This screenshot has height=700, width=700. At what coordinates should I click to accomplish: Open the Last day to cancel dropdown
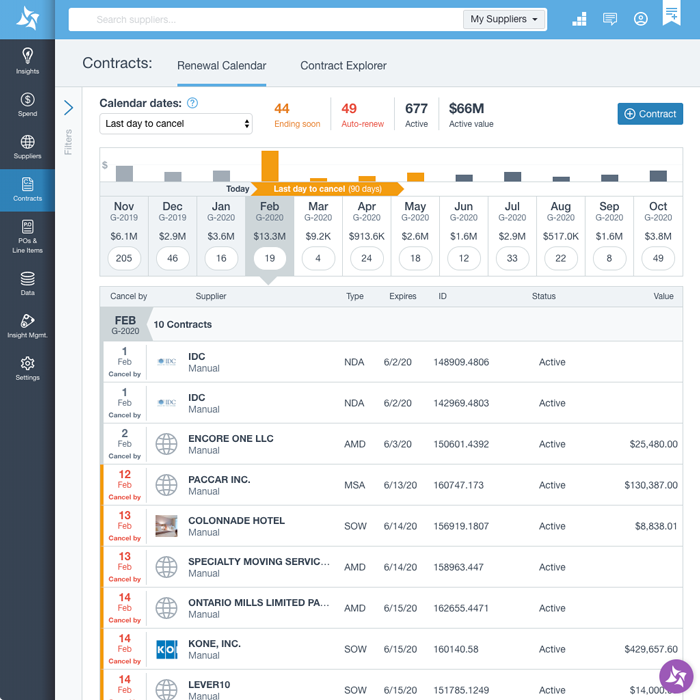click(176, 124)
